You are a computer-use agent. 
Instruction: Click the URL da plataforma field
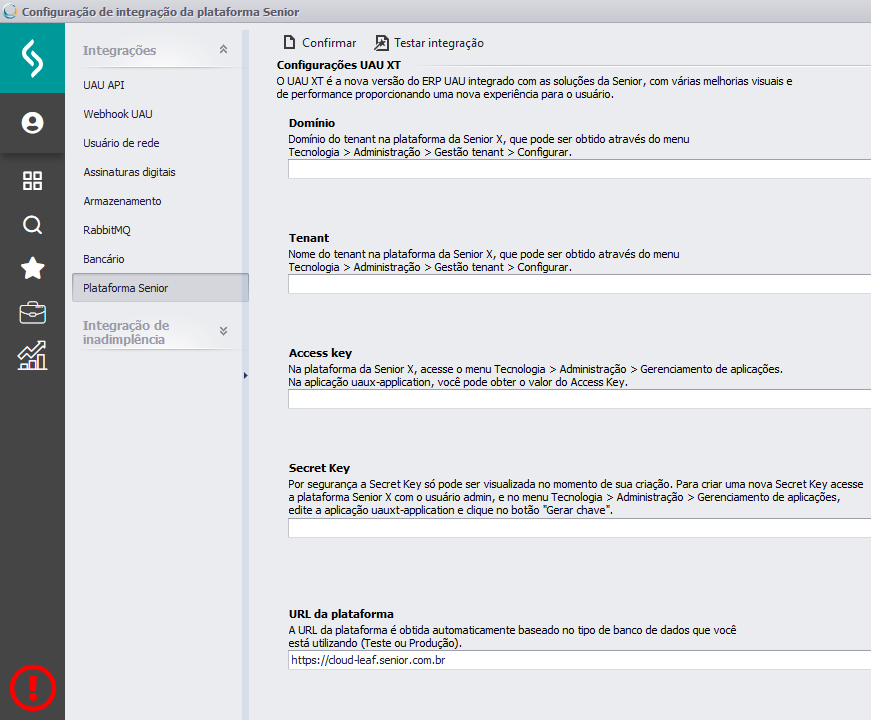tap(500, 659)
